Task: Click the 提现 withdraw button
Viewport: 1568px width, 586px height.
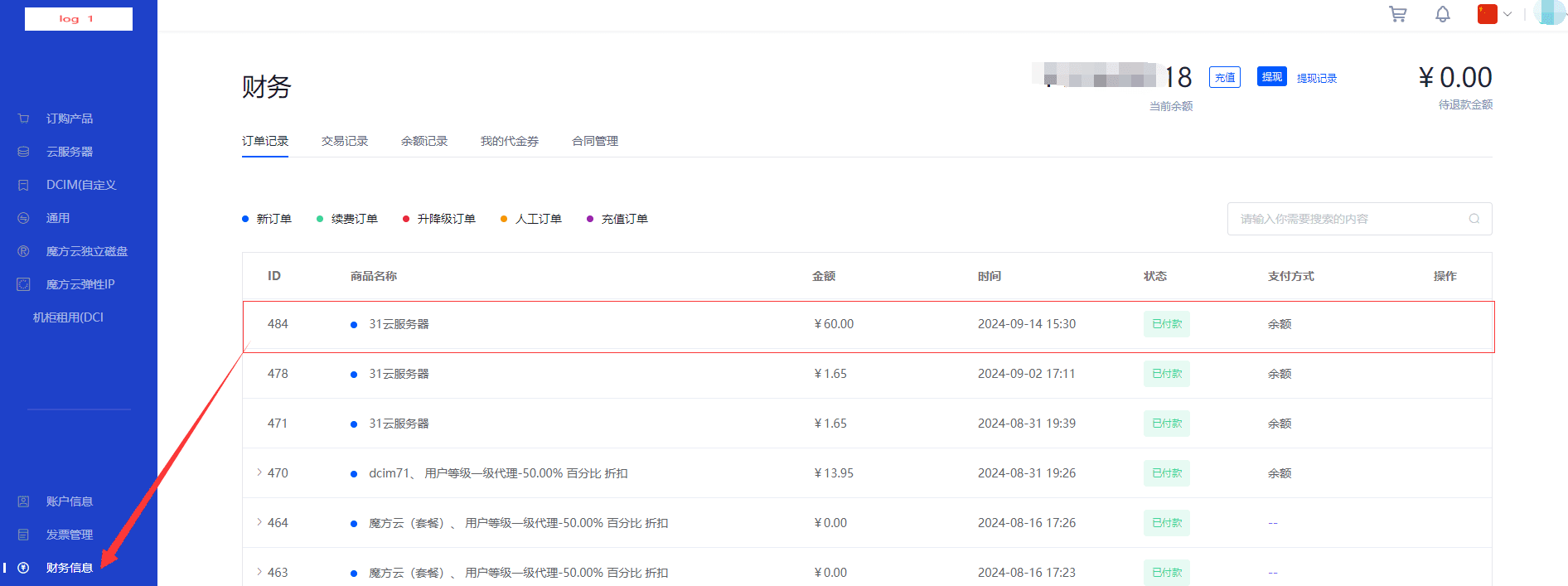Action: 1272,77
